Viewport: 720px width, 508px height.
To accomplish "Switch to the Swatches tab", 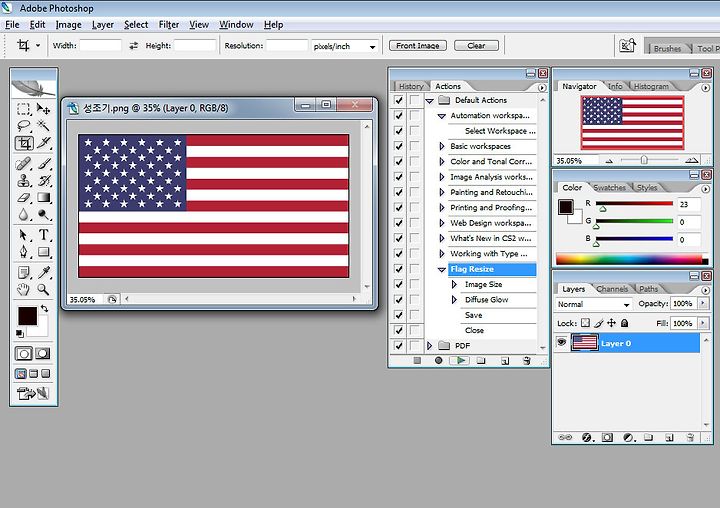I will tap(609, 187).
